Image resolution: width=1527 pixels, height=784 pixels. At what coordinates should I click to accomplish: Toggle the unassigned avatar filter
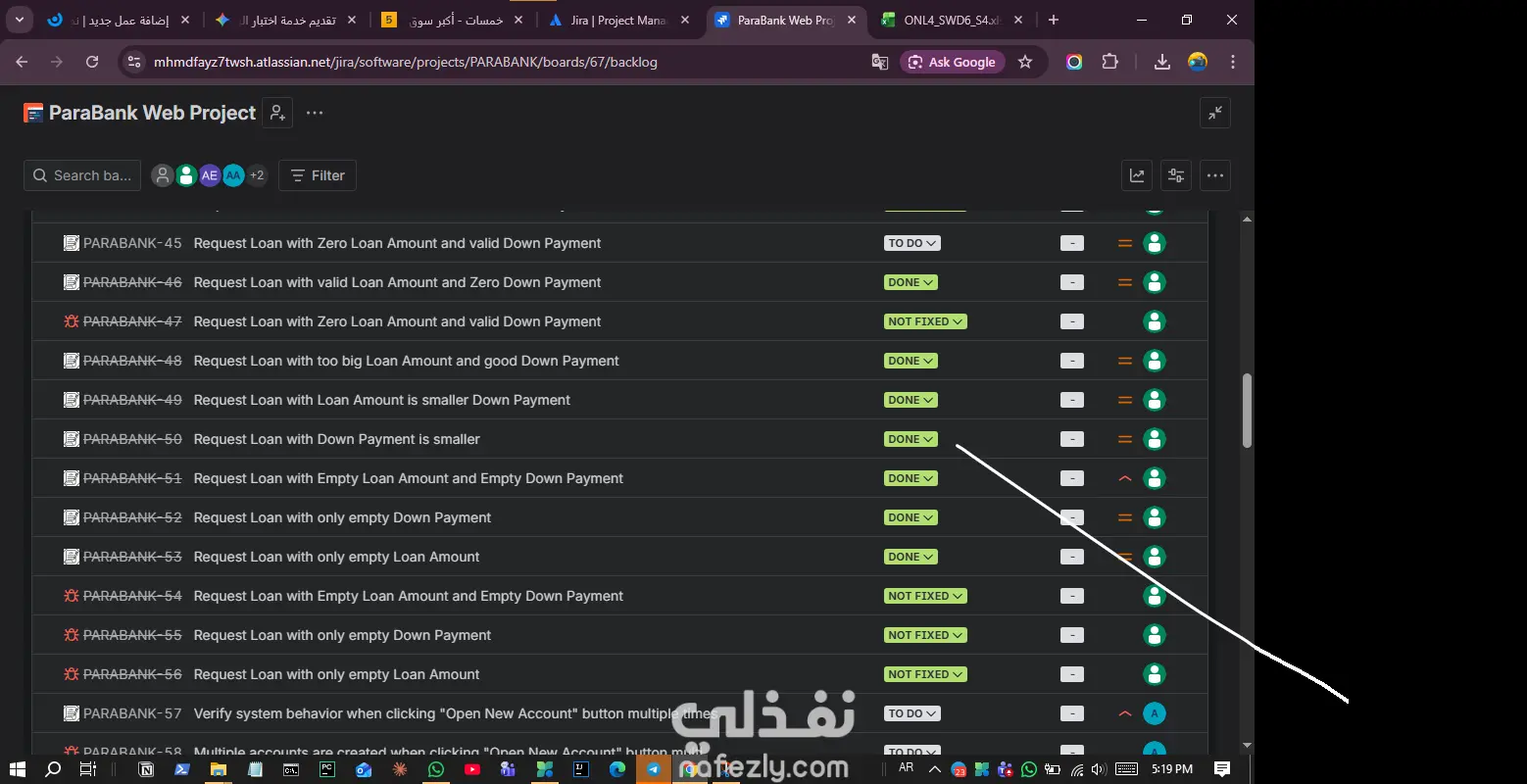pos(162,175)
